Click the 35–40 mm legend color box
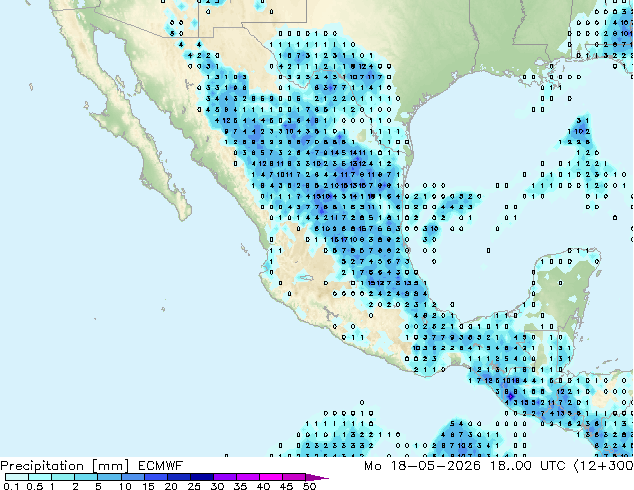This screenshot has height=490, width=634. [x=248, y=477]
